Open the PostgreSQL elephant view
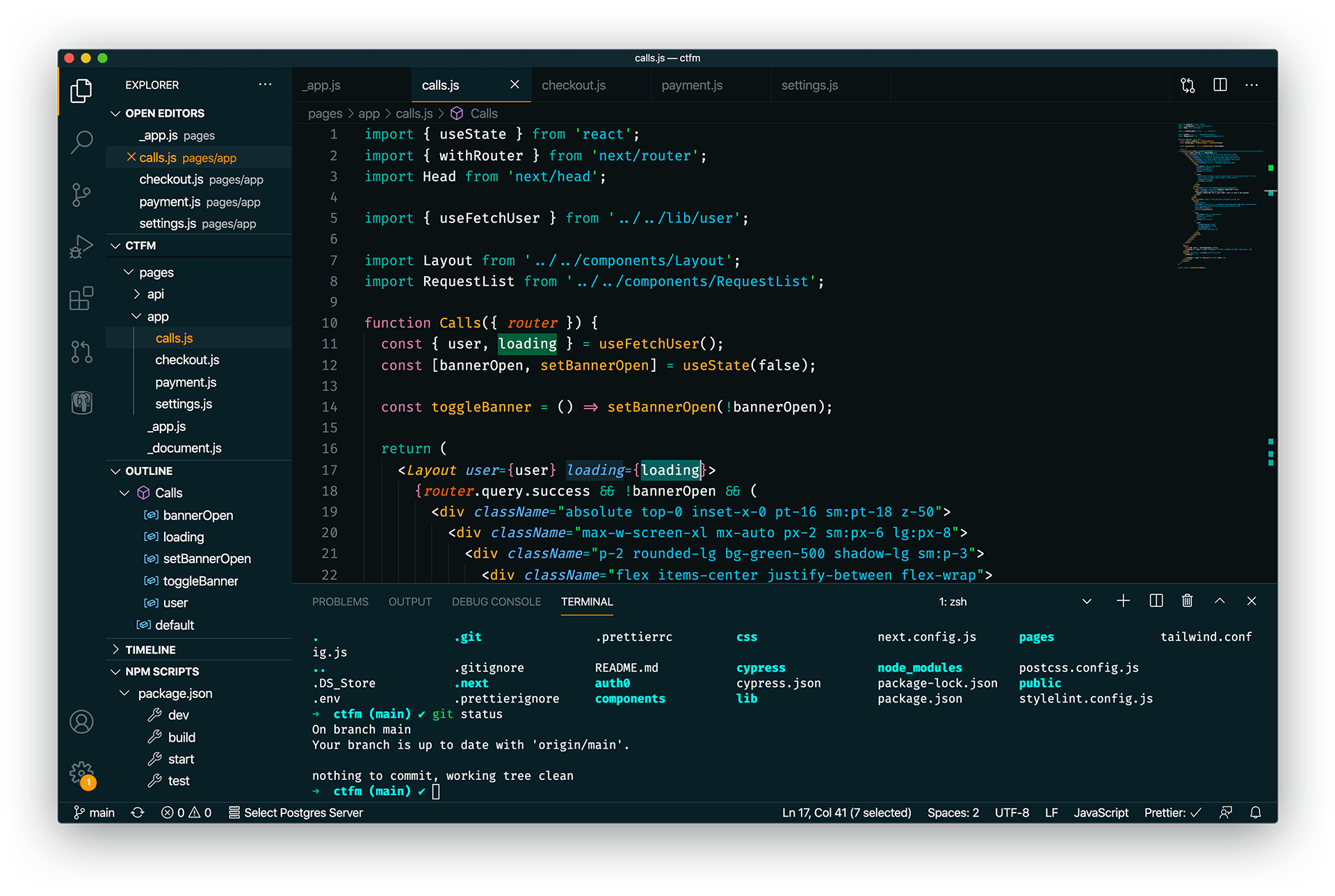Image resolution: width=1335 pixels, height=896 pixels. pos(81,402)
